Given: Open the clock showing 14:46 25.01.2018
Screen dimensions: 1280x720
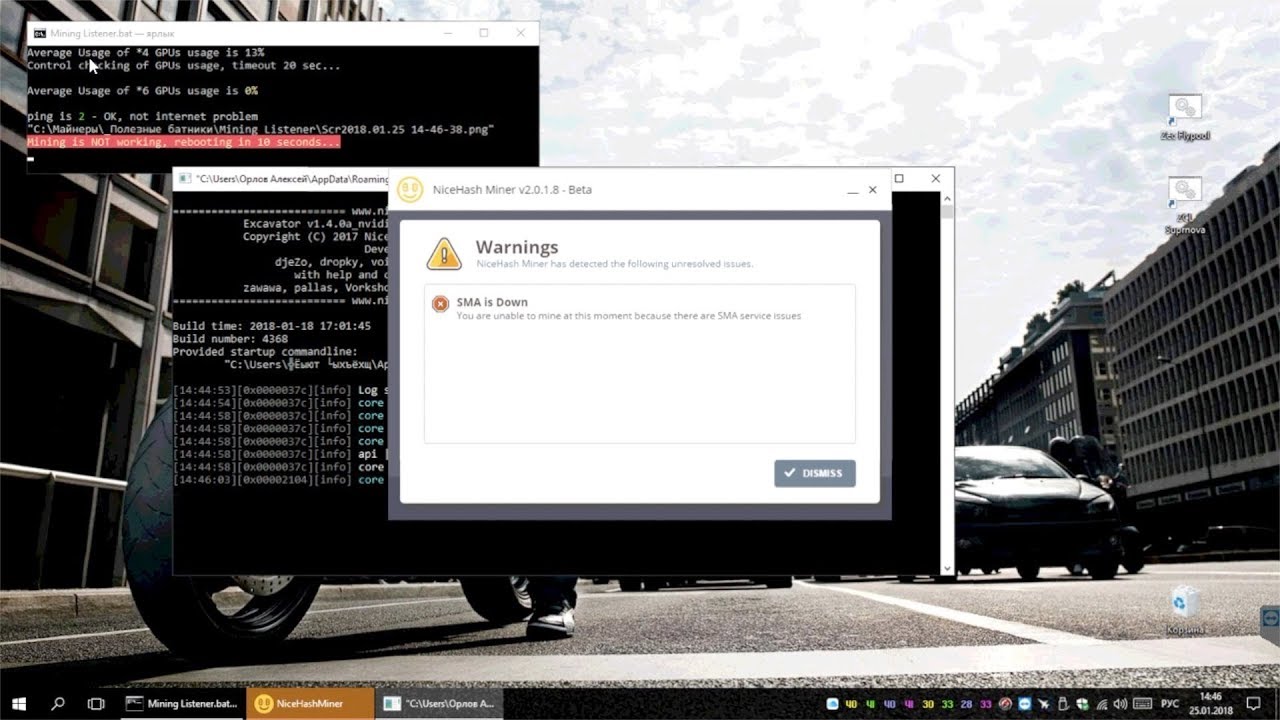Looking at the screenshot, I should (1209, 704).
